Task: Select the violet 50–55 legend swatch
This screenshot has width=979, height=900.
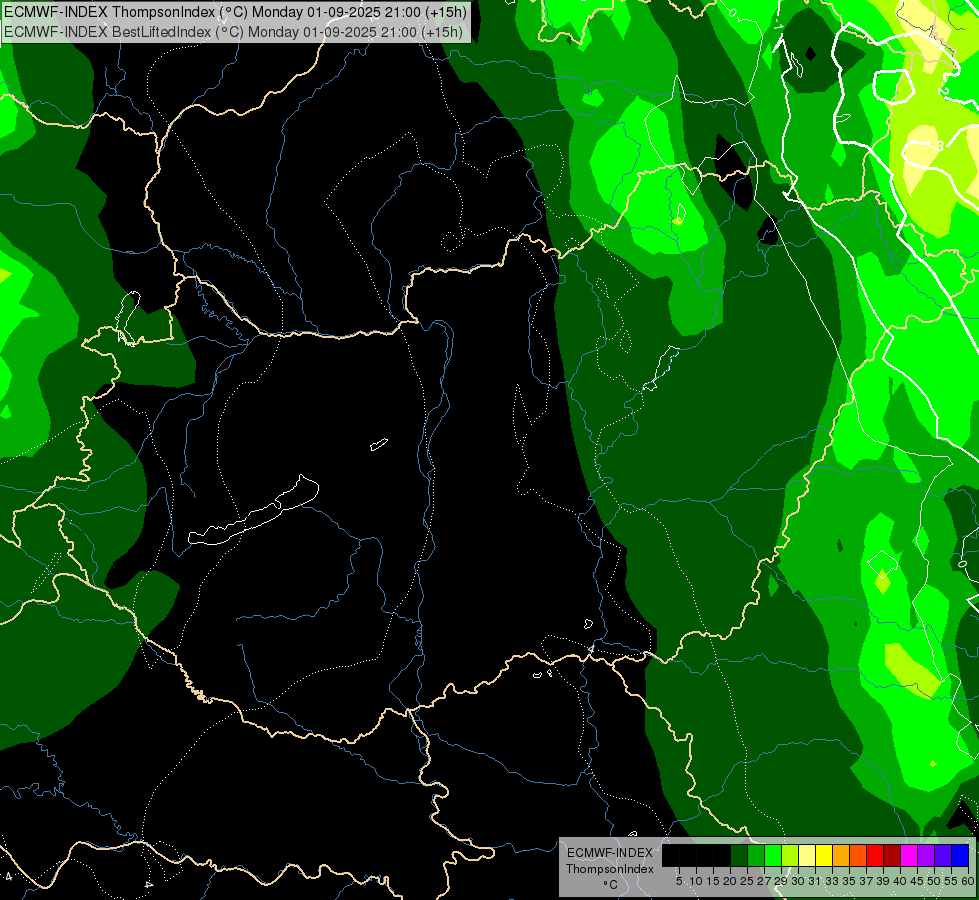Action: coord(943,855)
